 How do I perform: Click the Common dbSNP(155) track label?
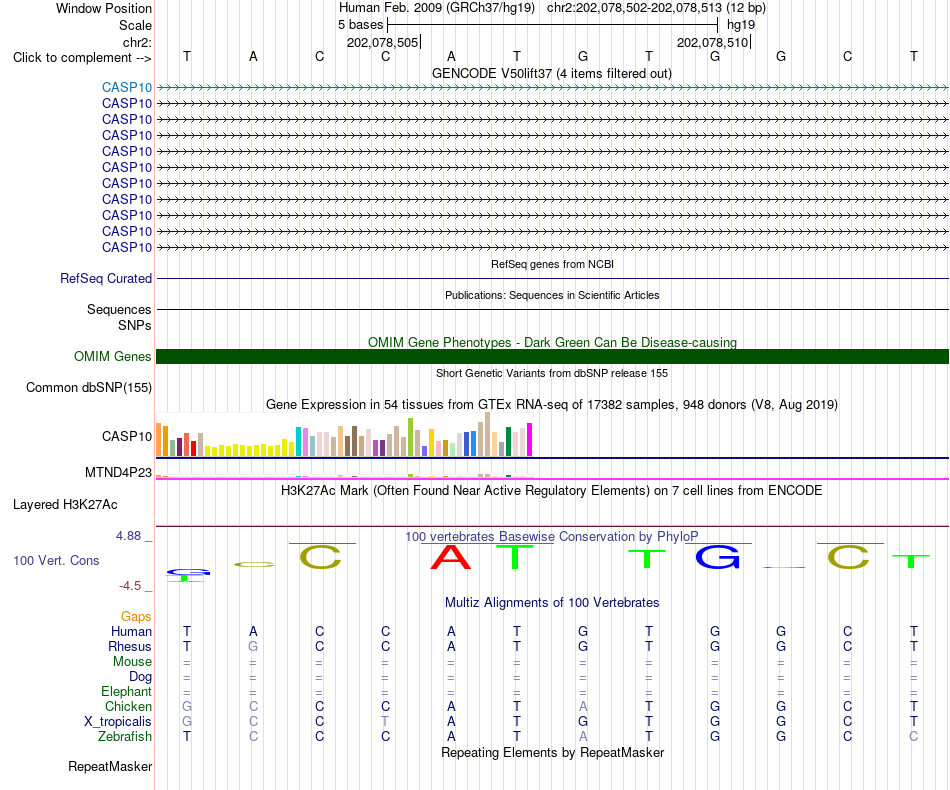point(88,388)
